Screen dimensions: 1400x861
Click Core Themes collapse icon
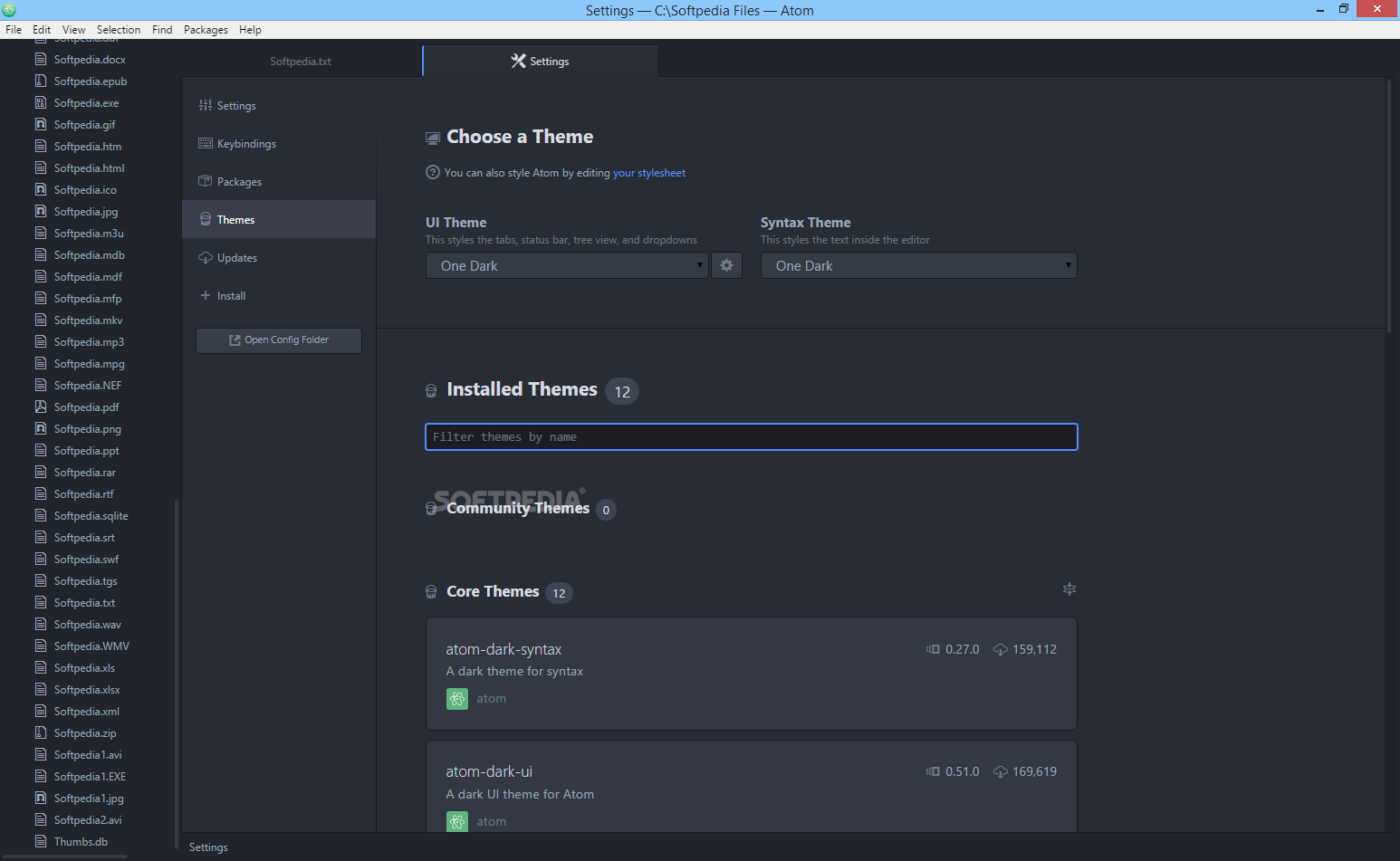1069,589
